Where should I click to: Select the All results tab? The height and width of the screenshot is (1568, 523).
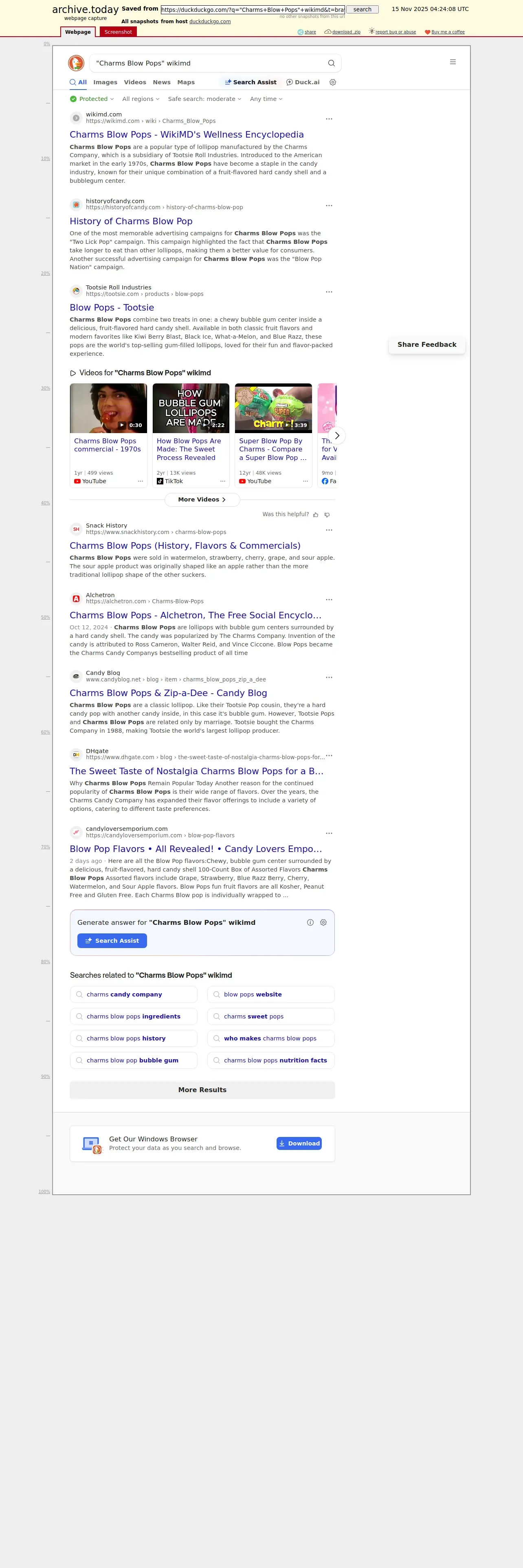78,82
